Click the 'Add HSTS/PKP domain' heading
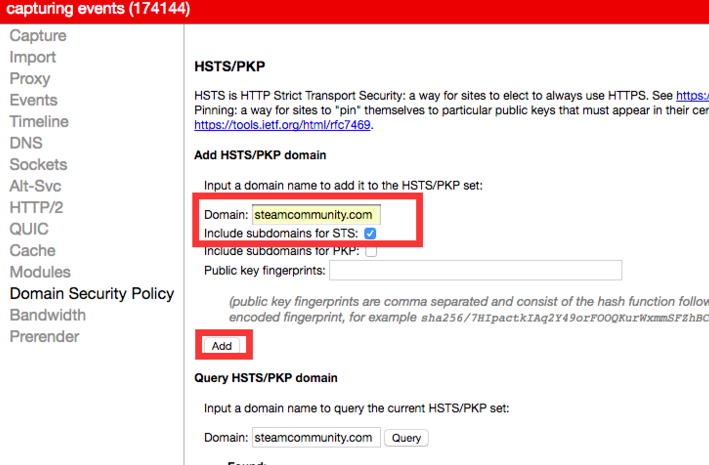 point(260,155)
